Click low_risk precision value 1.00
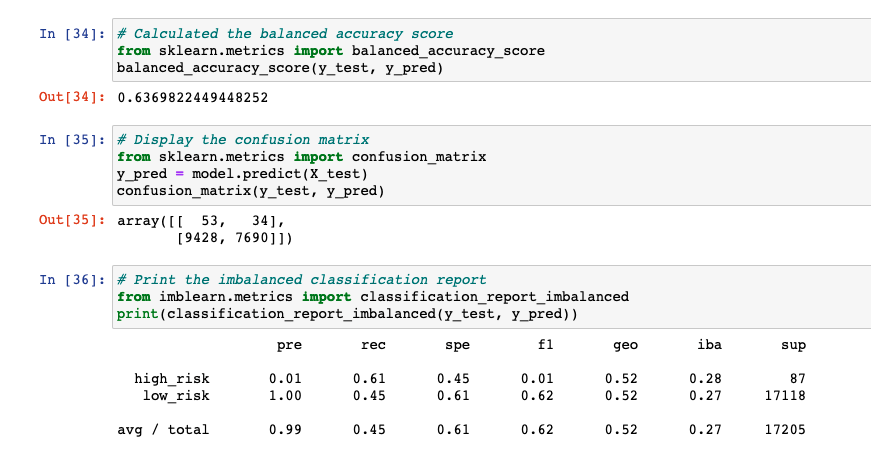871x456 pixels. (286, 396)
